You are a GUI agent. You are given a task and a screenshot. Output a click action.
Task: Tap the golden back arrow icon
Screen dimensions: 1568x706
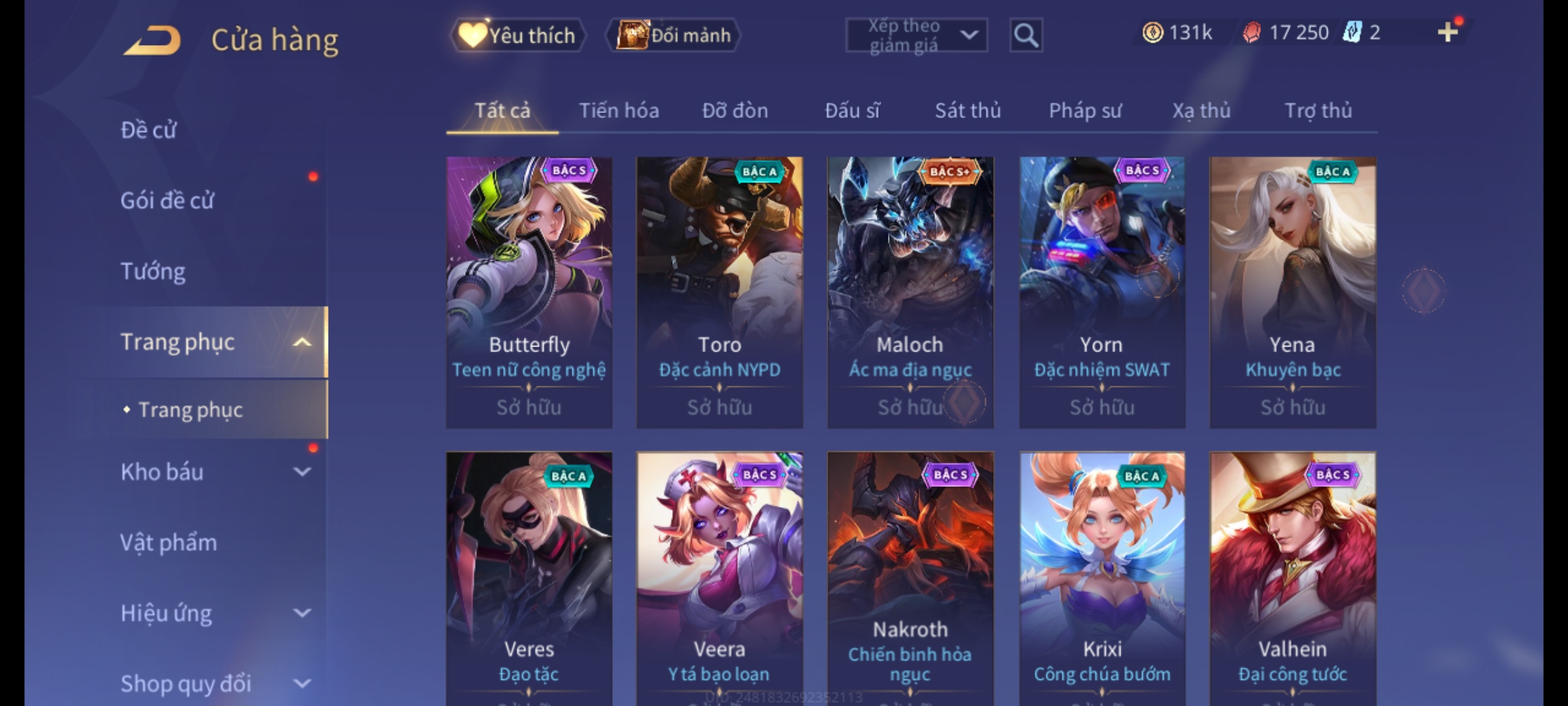coord(152,40)
